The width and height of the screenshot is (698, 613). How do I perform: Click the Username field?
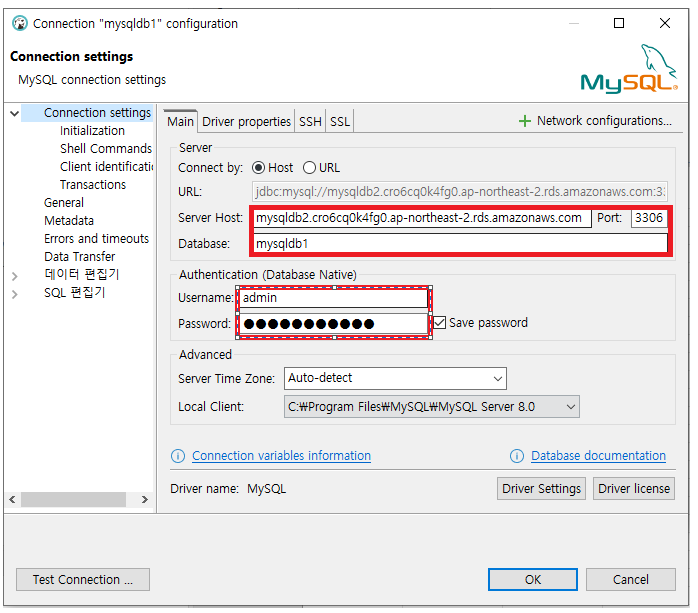point(333,298)
